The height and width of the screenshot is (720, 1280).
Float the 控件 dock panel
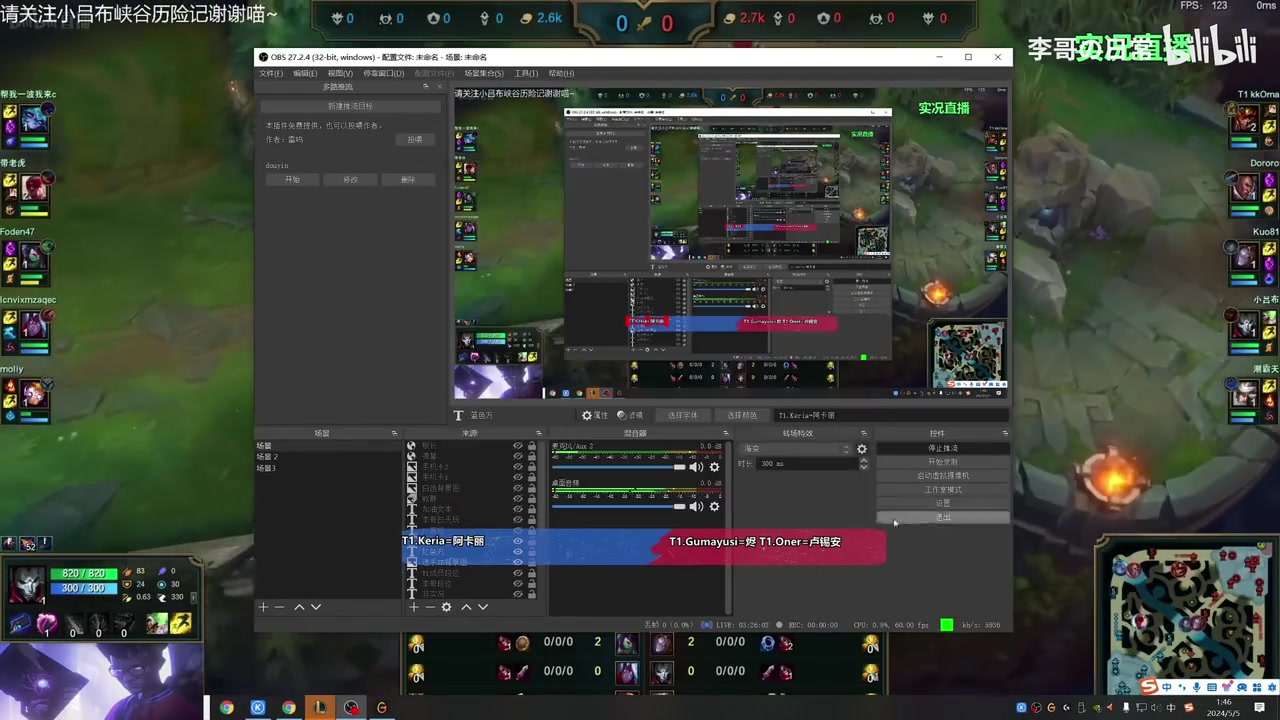pos(1005,433)
